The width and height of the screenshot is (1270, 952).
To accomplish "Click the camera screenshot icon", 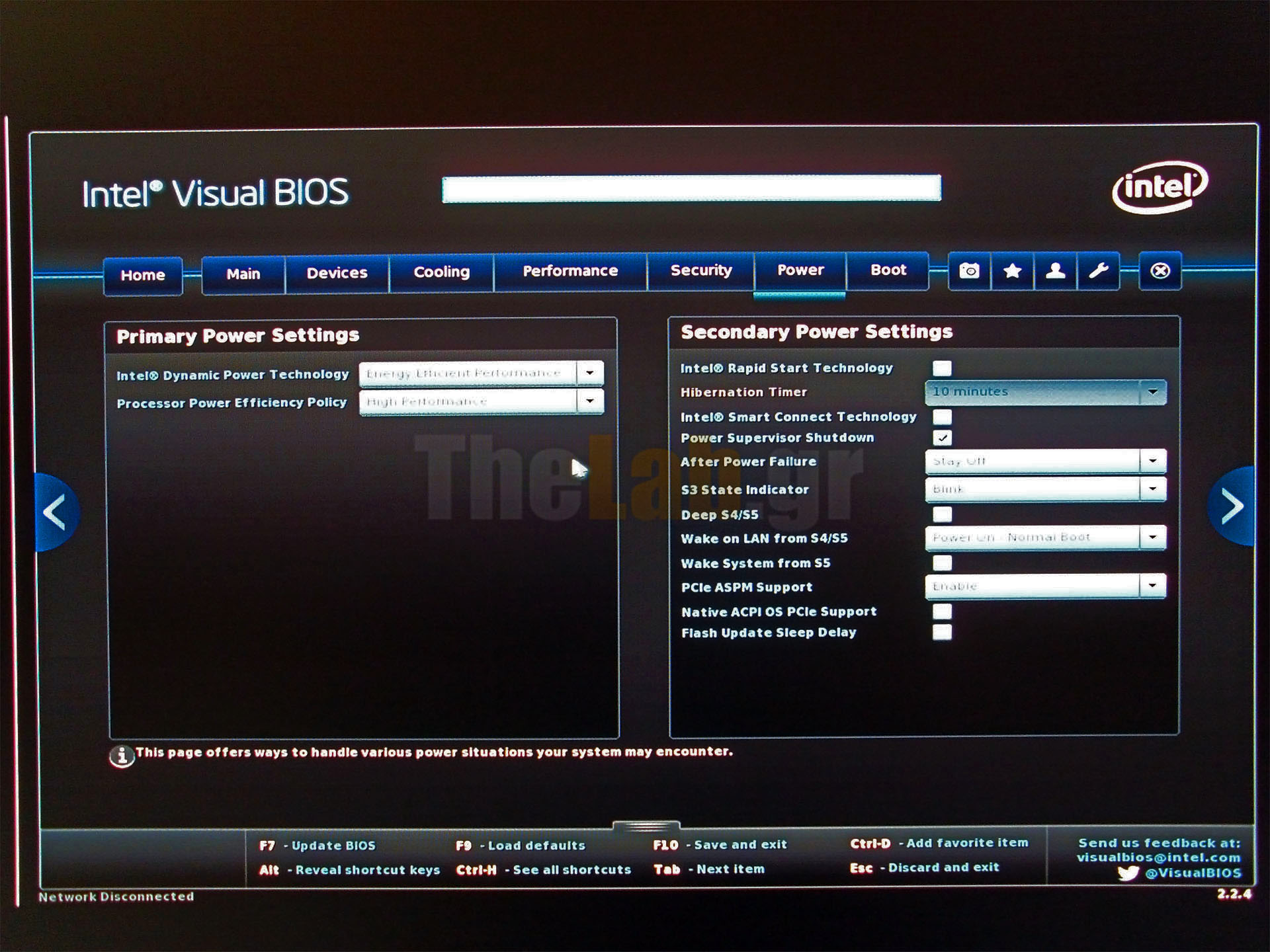I will [x=969, y=271].
